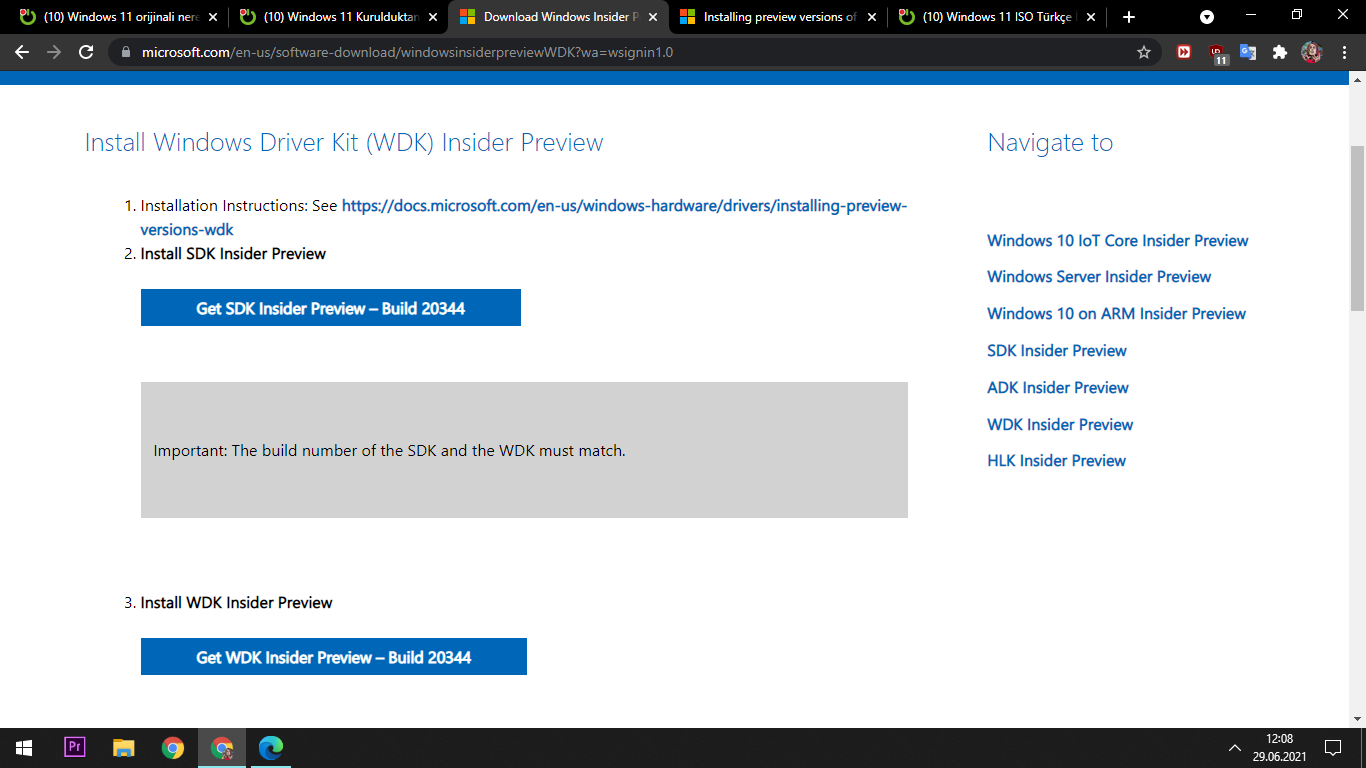Switch to the "Windows 11 ISO Türkçe" tab

tap(997, 17)
